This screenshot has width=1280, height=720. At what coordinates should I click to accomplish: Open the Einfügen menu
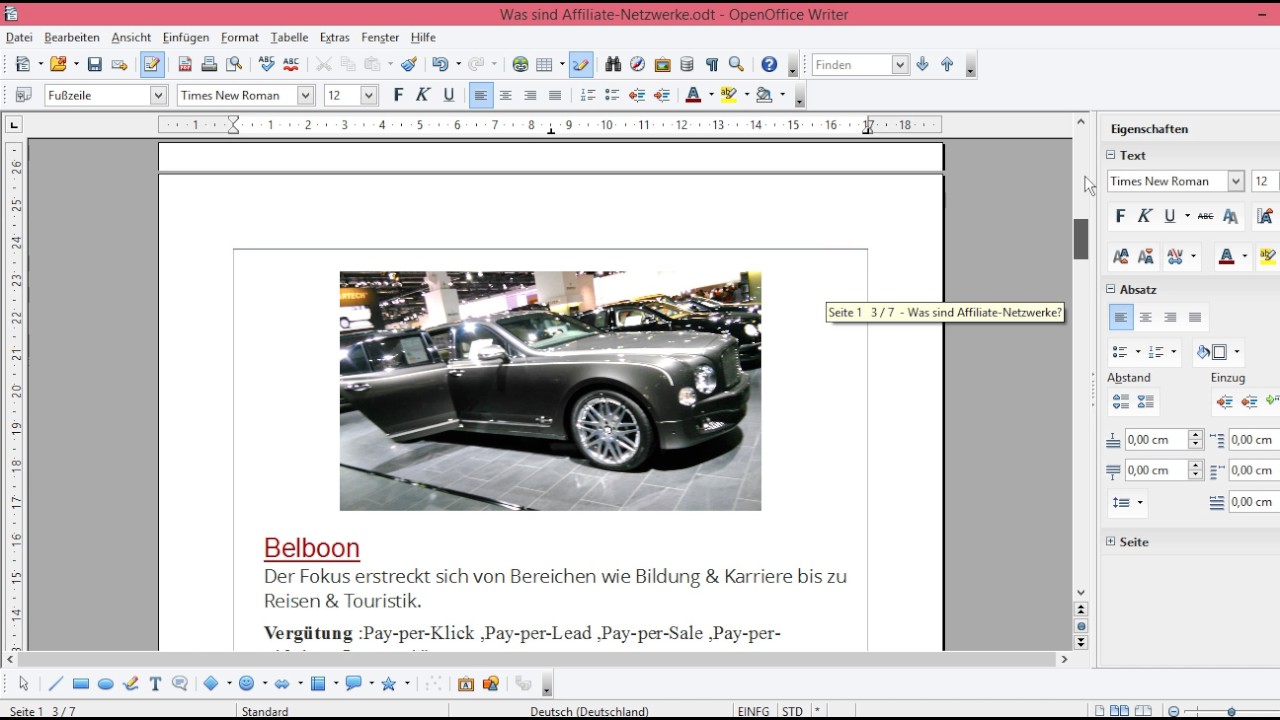[x=186, y=37]
